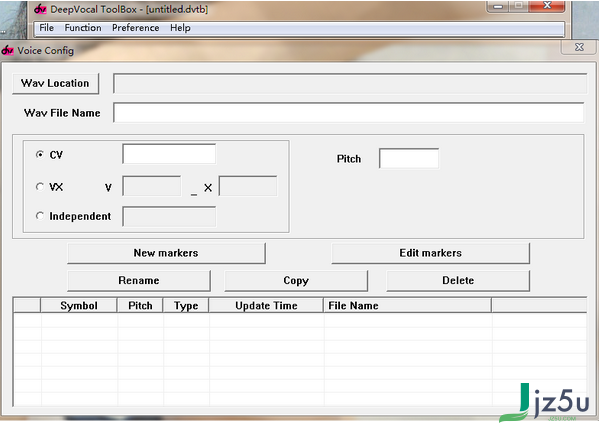
Task: Click the V input field in VX row
Action: [152, 186]
